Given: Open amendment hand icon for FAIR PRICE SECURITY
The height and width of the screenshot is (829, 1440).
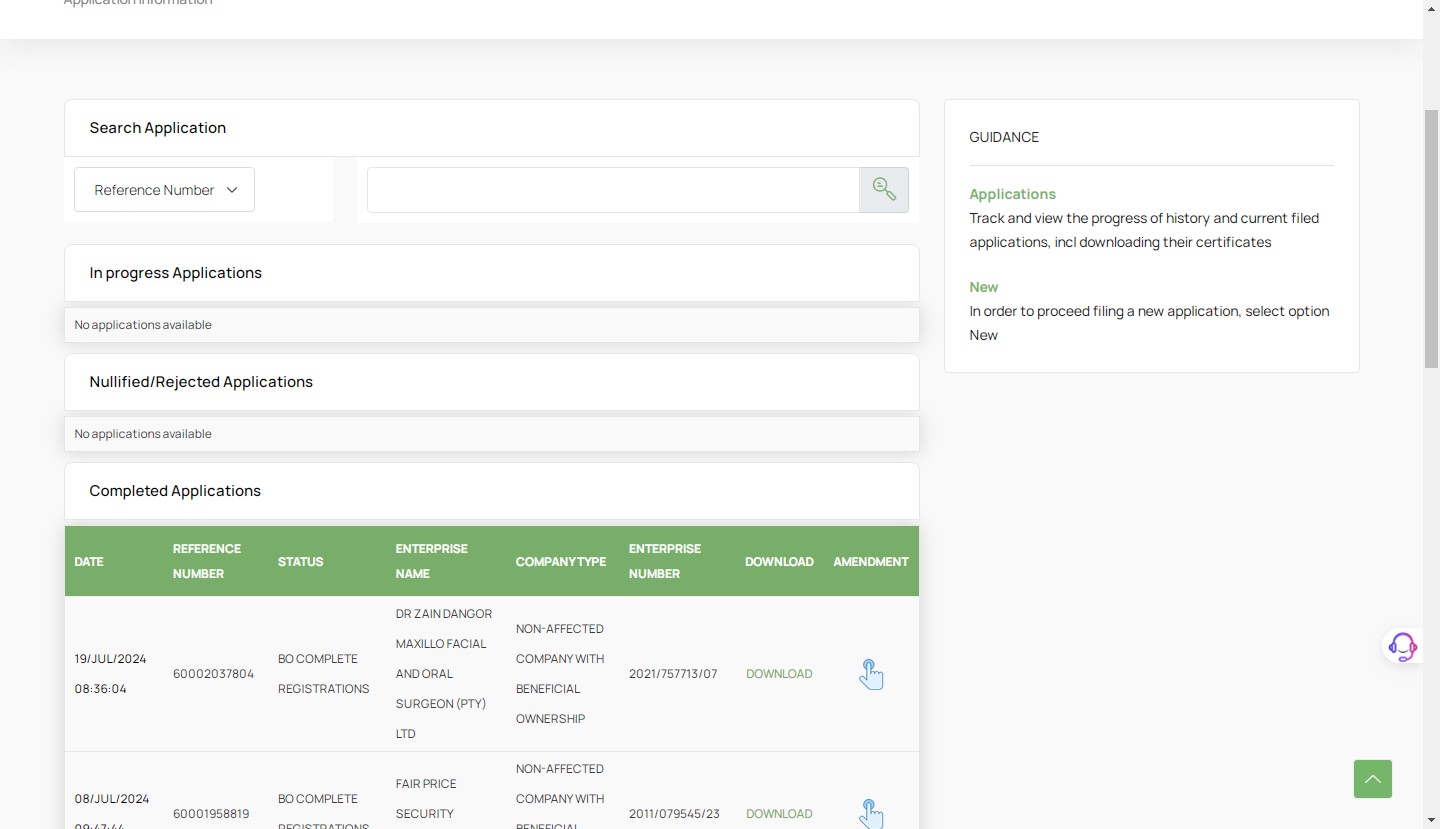Looking at the screenshot, I should click(871, 813).
